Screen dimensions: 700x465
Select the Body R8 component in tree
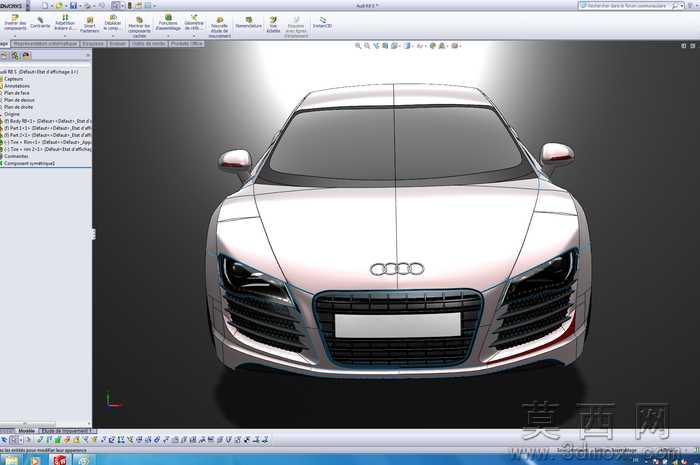47,121
